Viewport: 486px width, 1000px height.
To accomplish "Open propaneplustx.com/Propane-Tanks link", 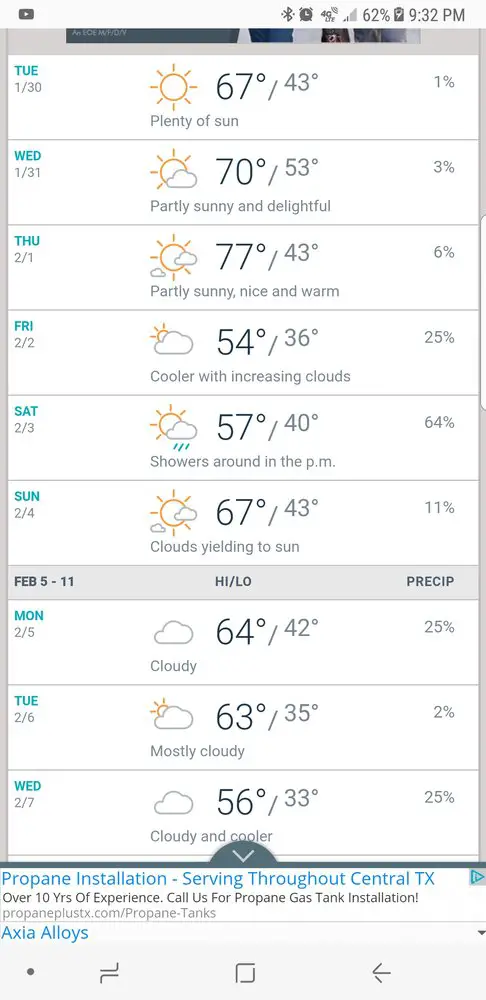I will click(108, 913).
